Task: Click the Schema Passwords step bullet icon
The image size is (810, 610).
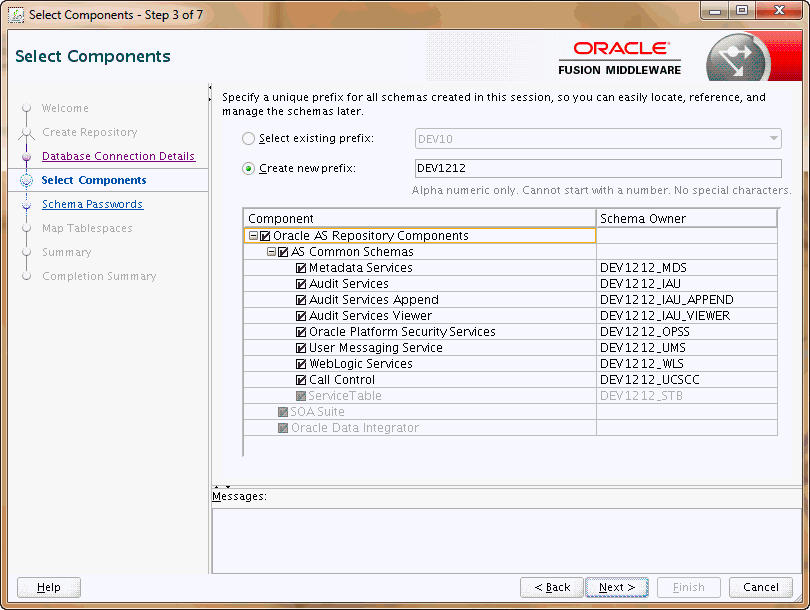Action: (26, 205)
